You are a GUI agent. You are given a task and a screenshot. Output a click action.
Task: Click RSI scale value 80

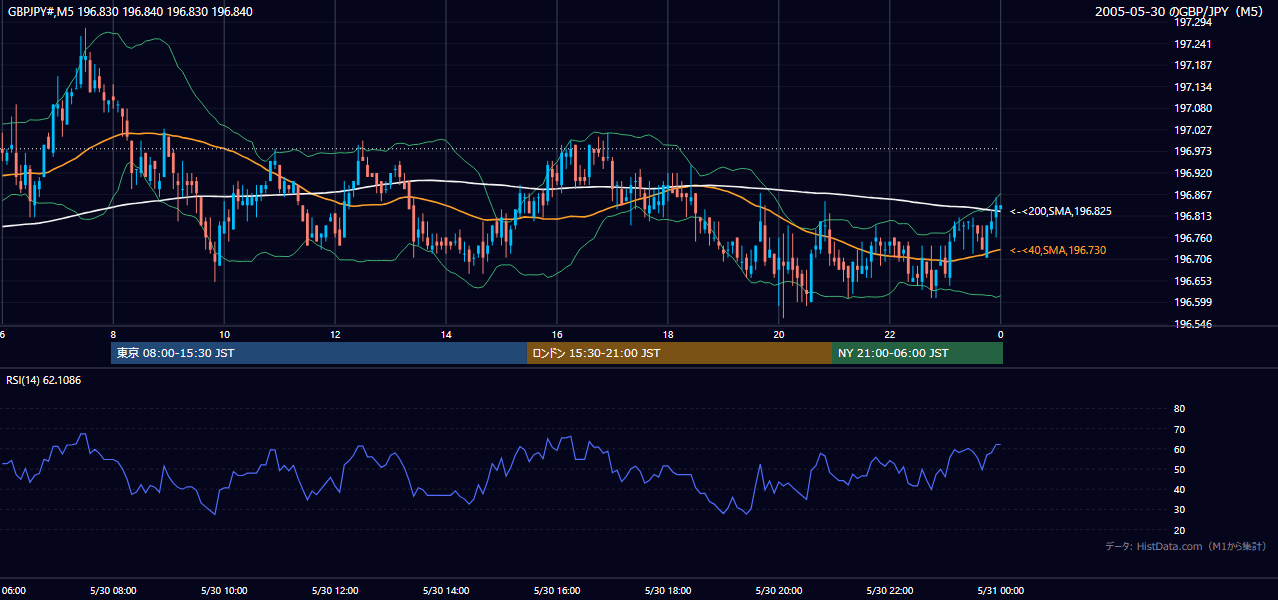[x=1179, y=409]
